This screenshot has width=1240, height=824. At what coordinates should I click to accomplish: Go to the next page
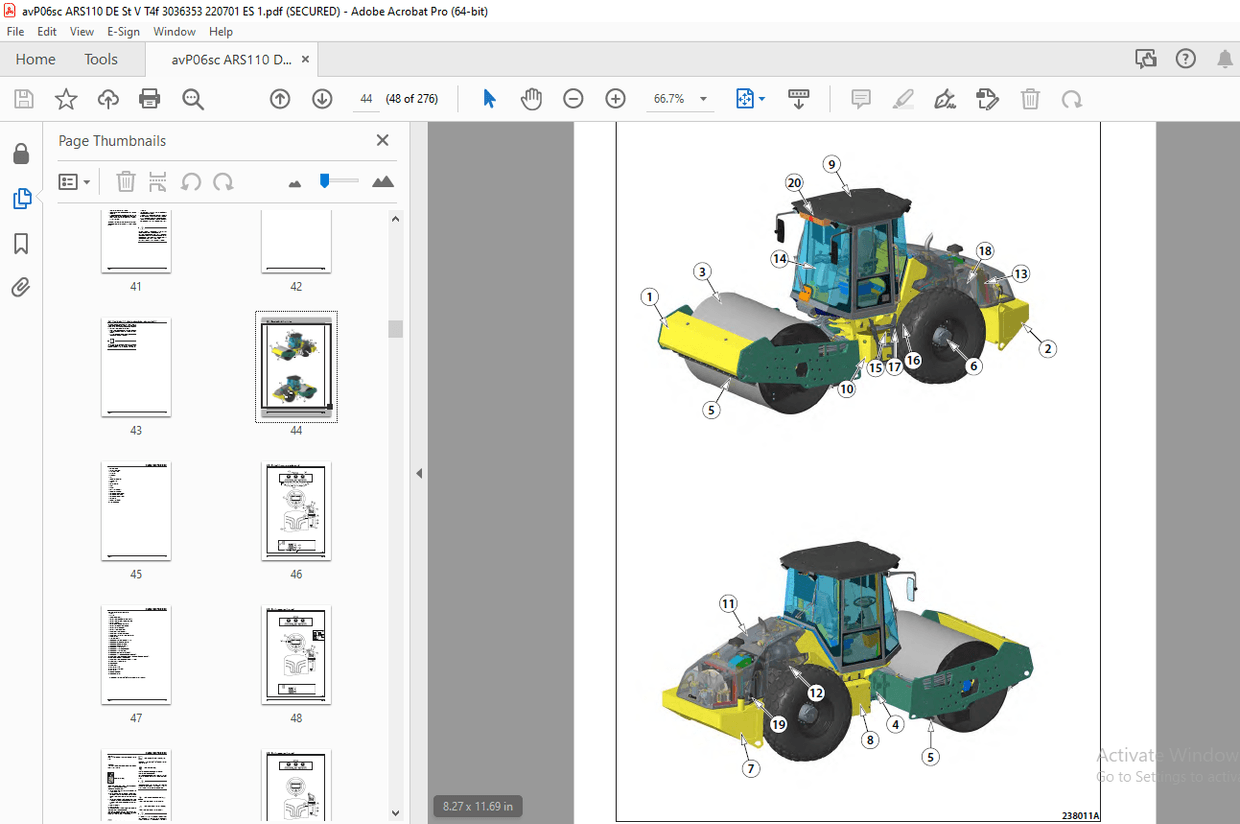(321, 98)
